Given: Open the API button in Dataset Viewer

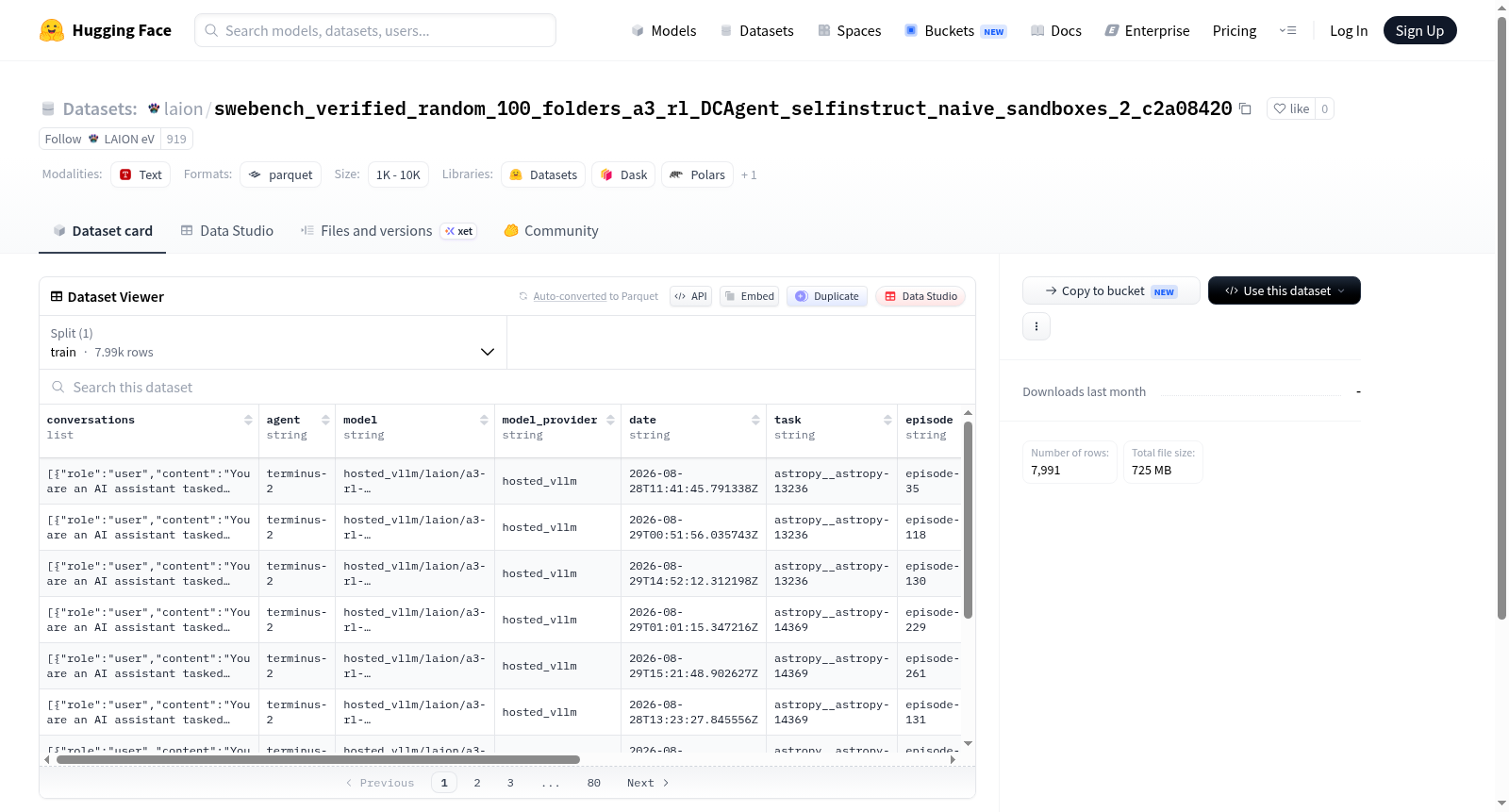Looking at the screenshot, I should click(x=690, y=296).
